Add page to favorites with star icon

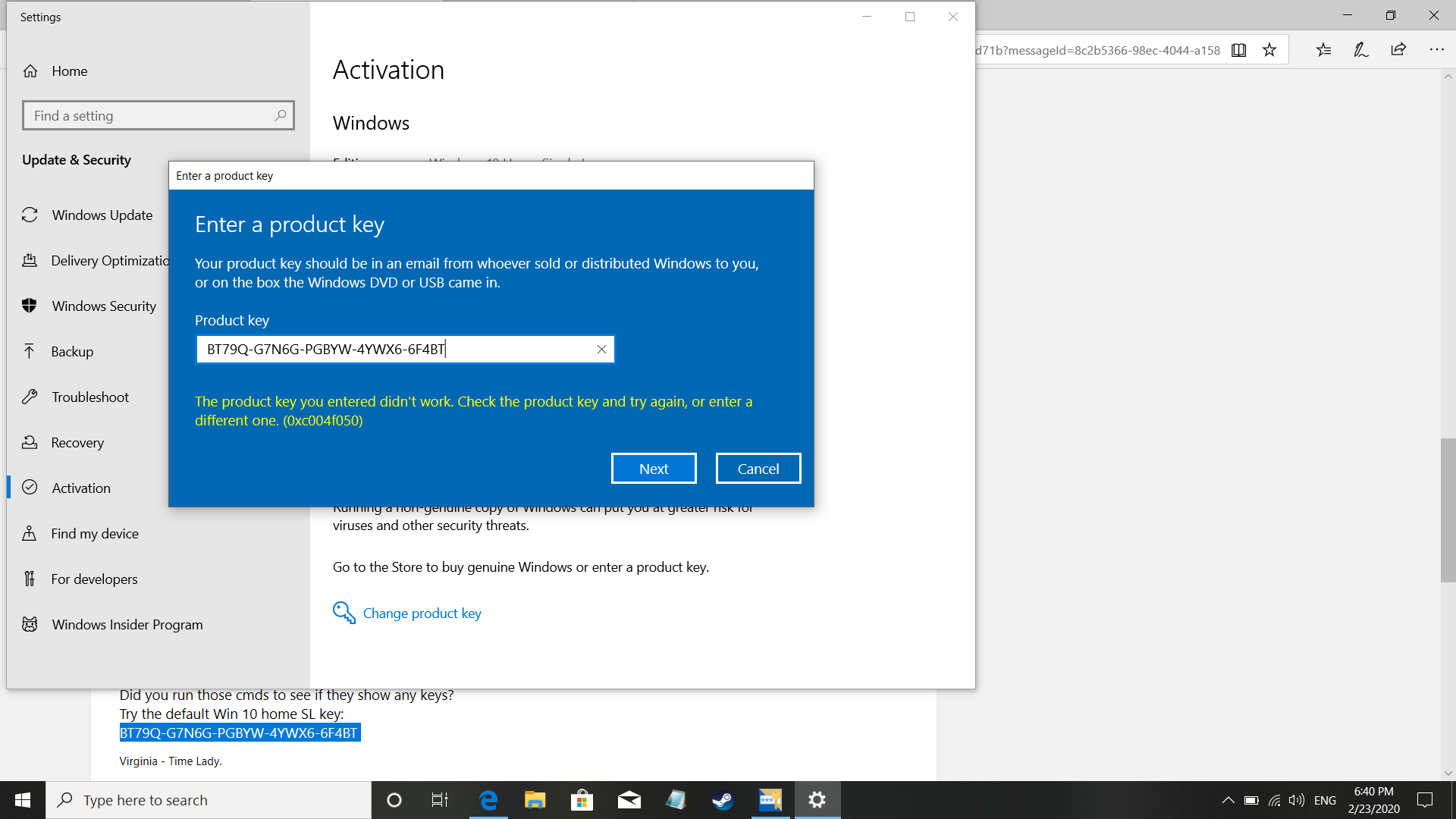tap(1269, 50)
